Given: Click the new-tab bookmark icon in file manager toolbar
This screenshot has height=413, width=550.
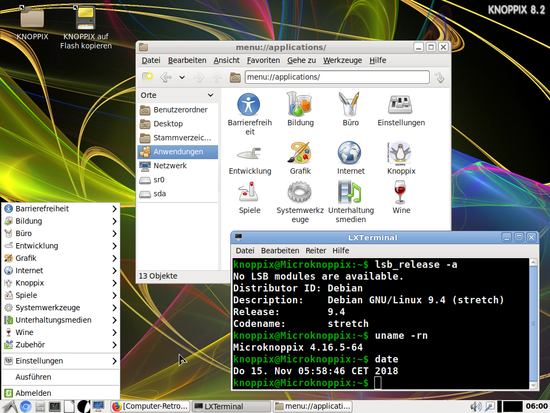Looking at the screenshot, I should pos(148,76).
